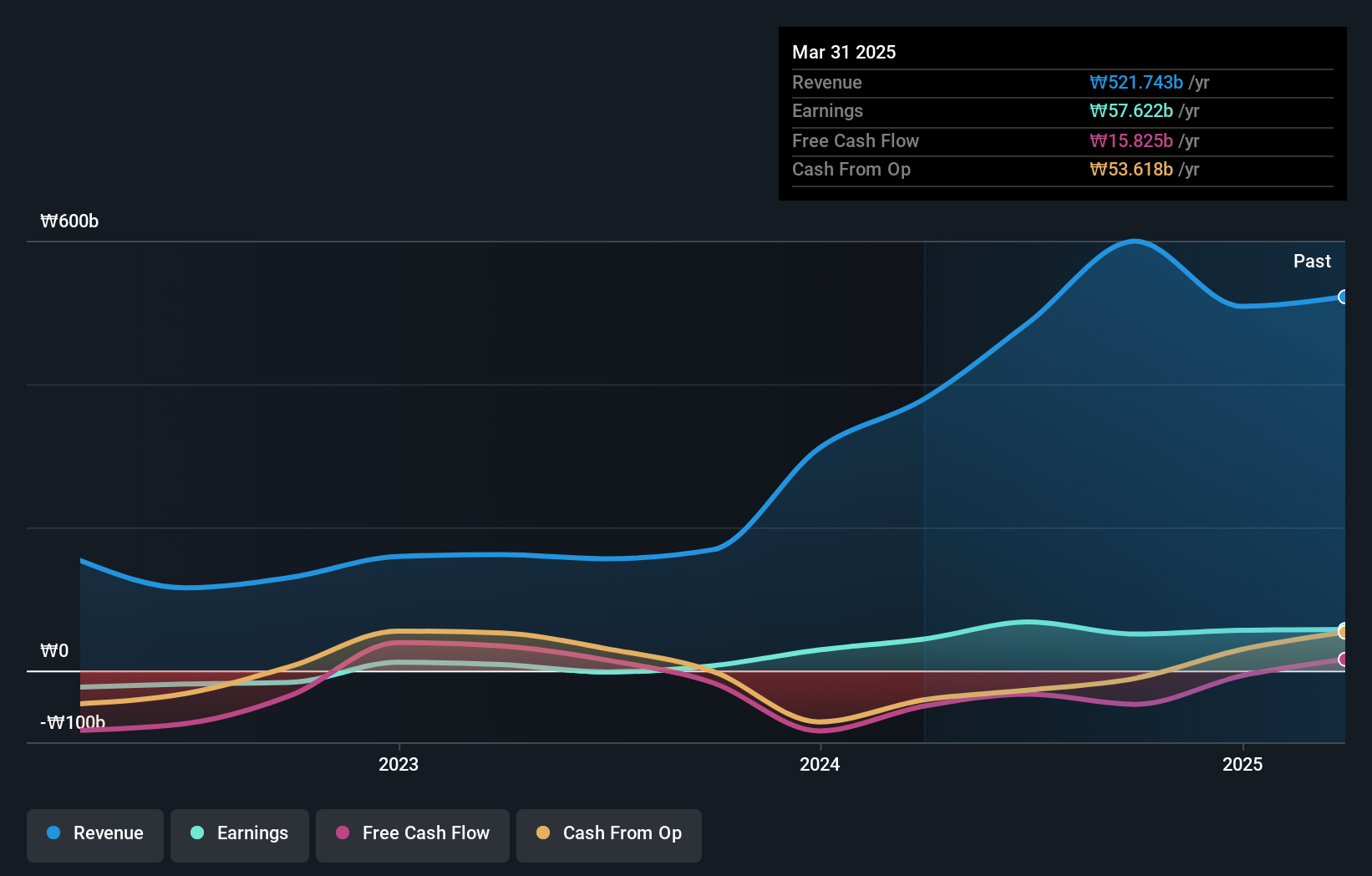The width and height of the screenshot is (1372, 876).
Task: Toggle the Revenue series legend button
Action: [95, 835]
